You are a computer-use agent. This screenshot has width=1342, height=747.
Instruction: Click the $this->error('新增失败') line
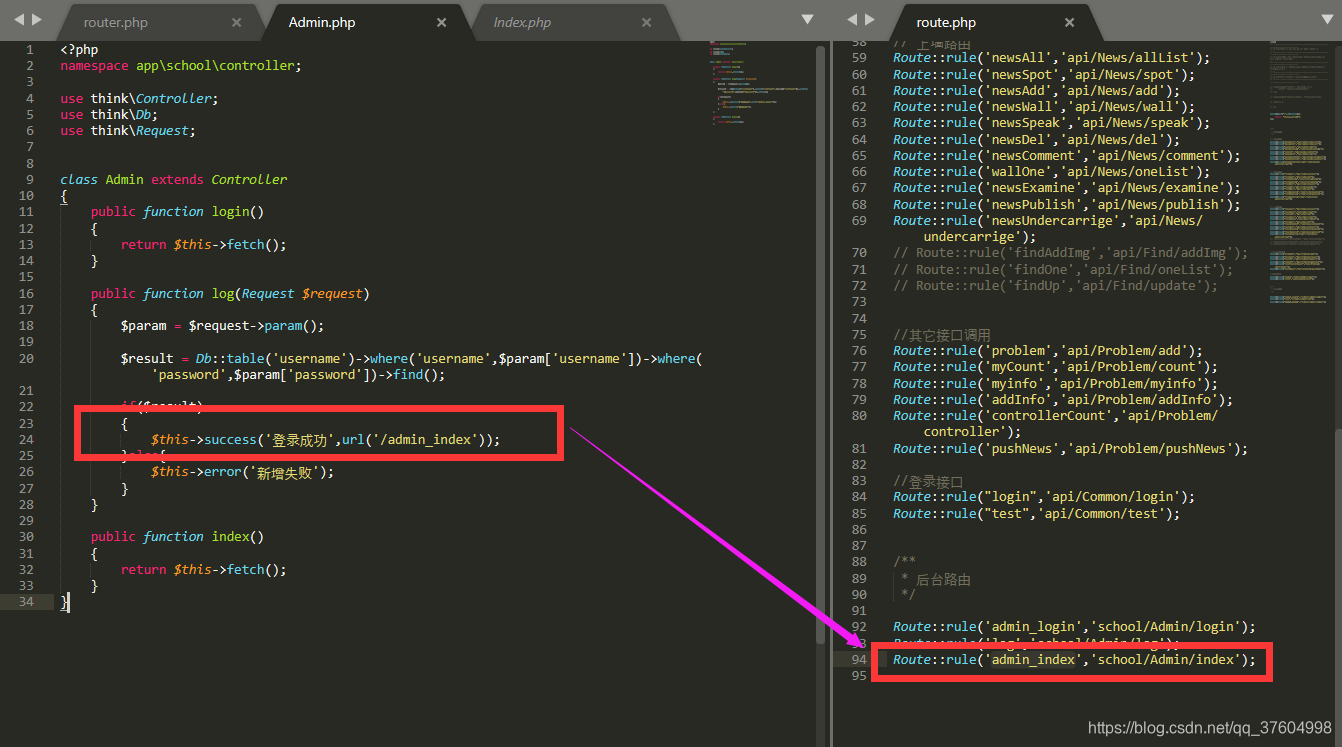click(242, 471)
